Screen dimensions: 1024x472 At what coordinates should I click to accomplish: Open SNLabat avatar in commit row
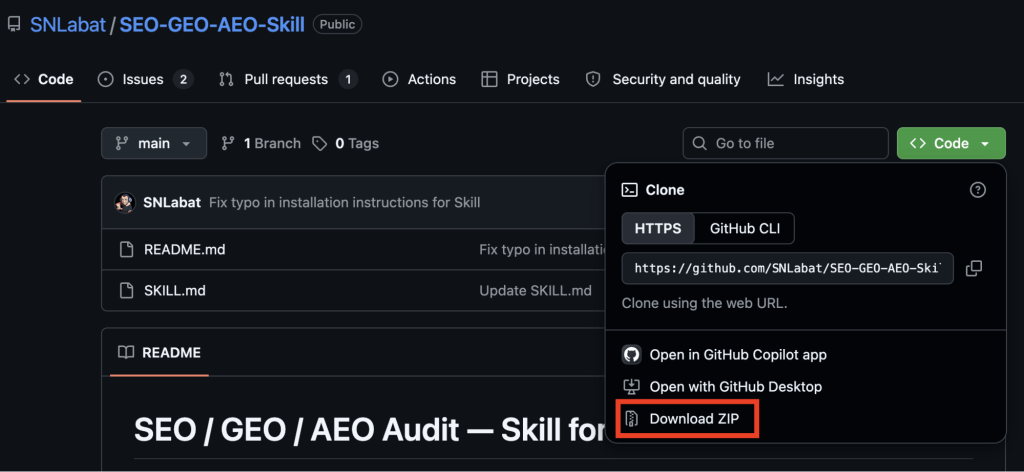[125, 202]
